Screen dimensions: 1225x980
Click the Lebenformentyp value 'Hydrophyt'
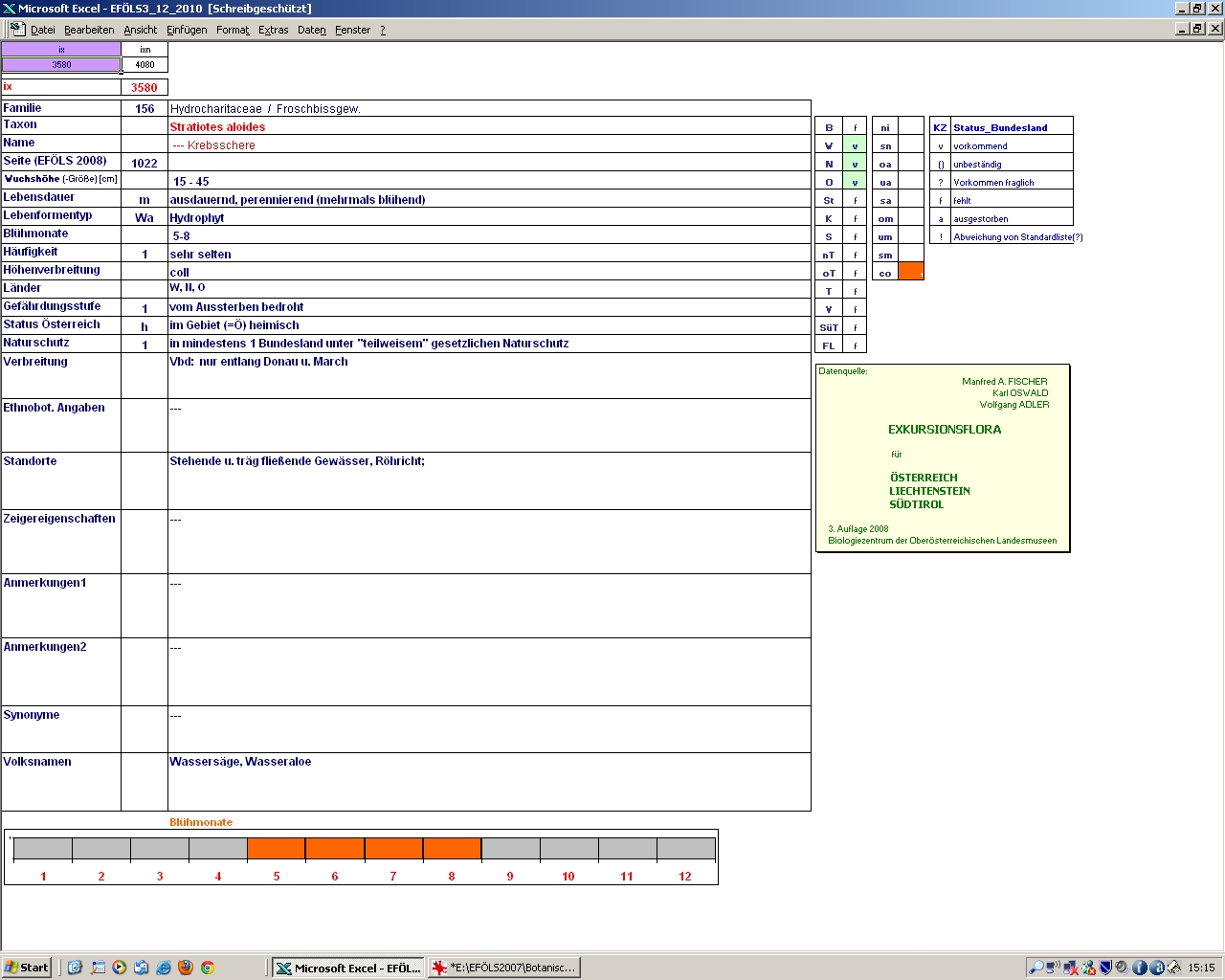click(x=197, y=217)
